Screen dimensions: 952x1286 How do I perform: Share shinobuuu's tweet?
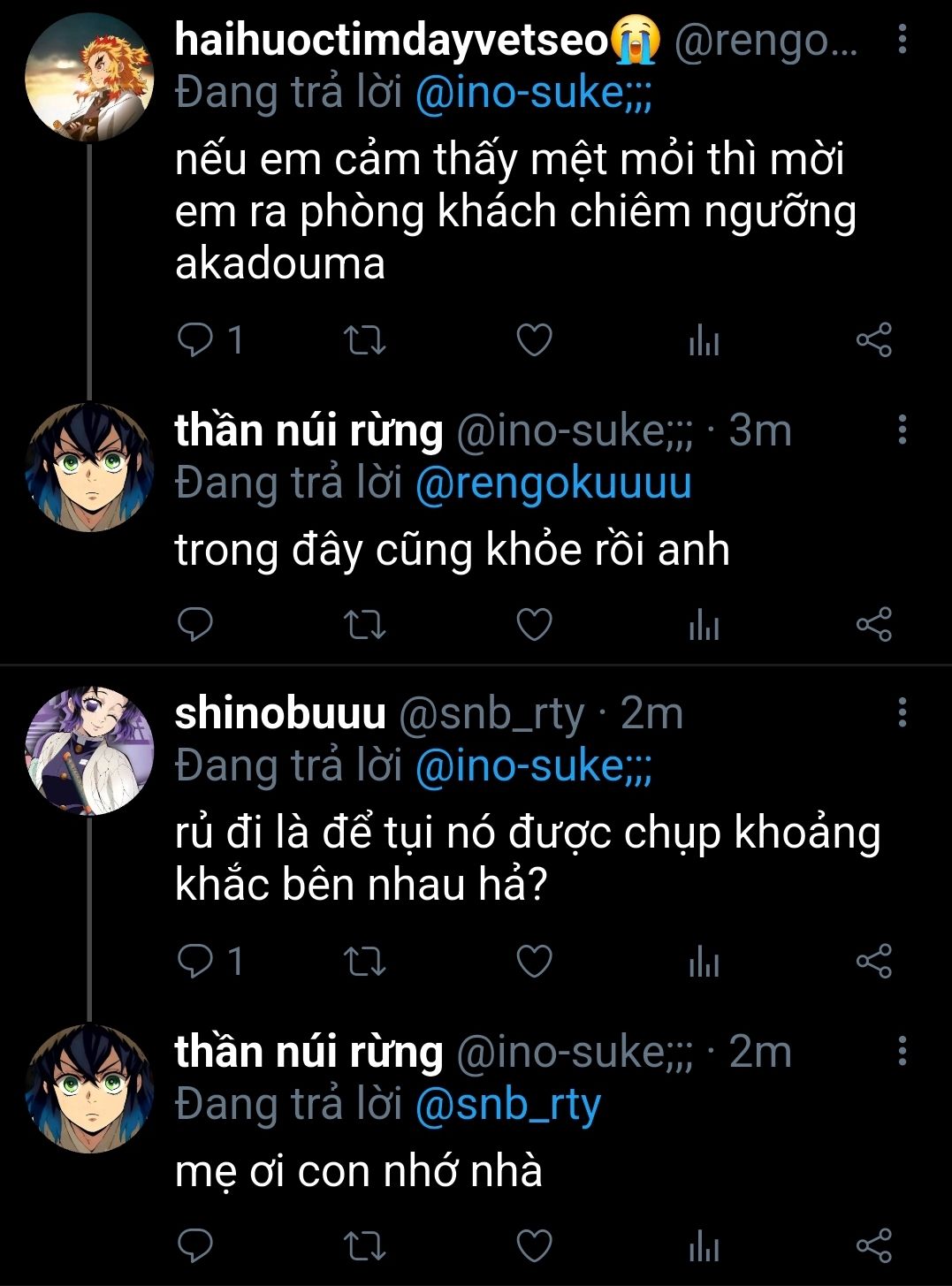[873, 961]
